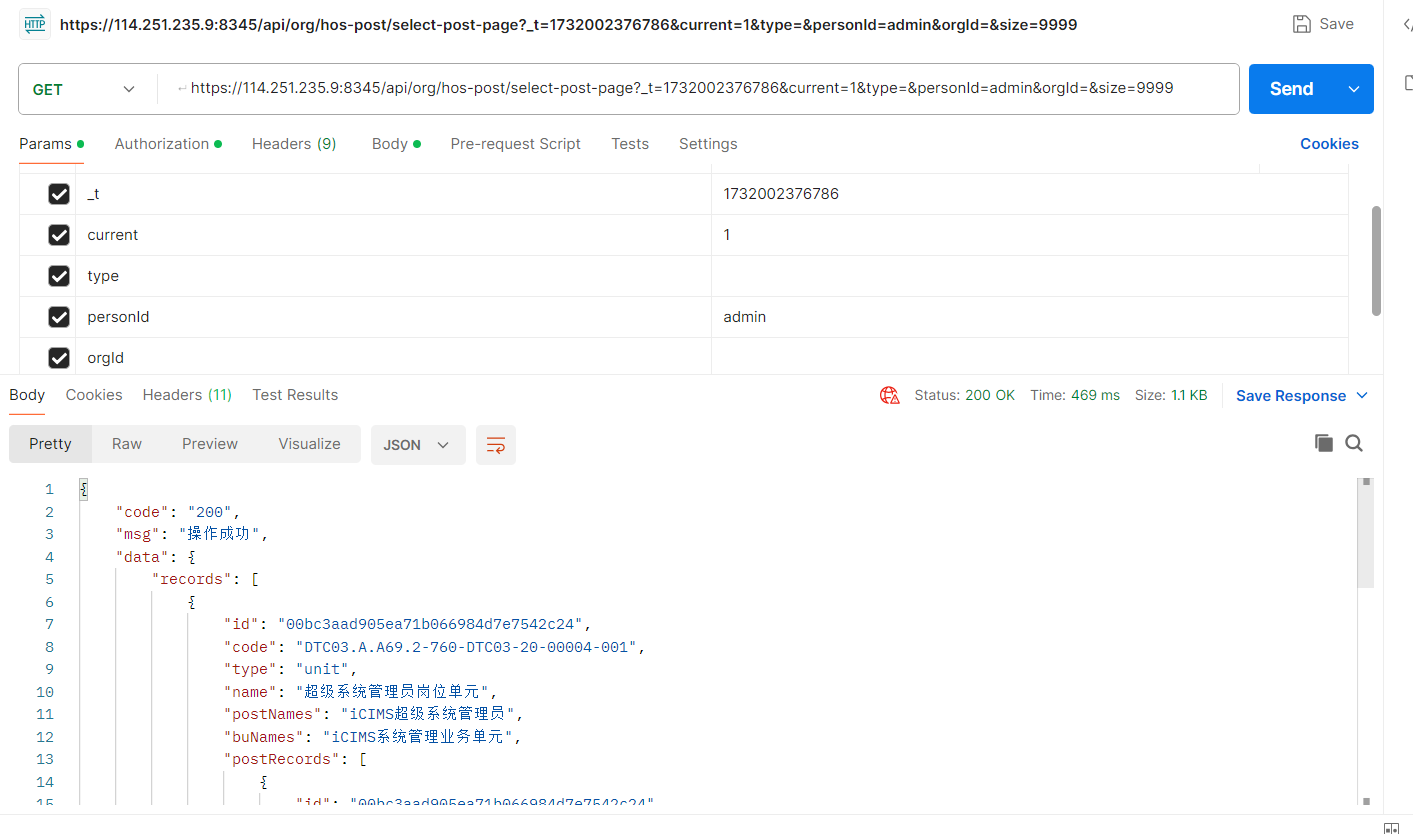The image size is (1413, 834).
Task: Uncheck the orgId parameter checkbox
Action: 59,358
